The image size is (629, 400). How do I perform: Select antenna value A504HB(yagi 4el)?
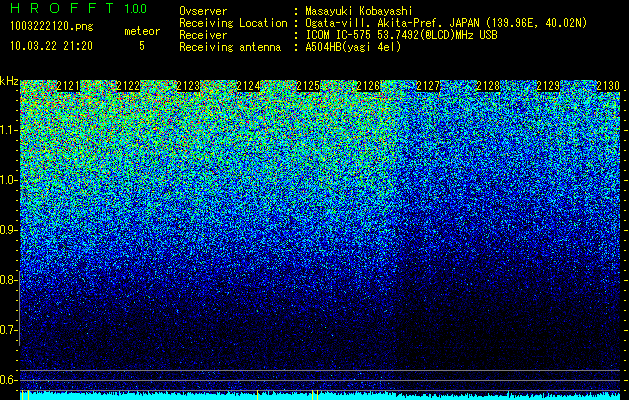pos(353,47)
